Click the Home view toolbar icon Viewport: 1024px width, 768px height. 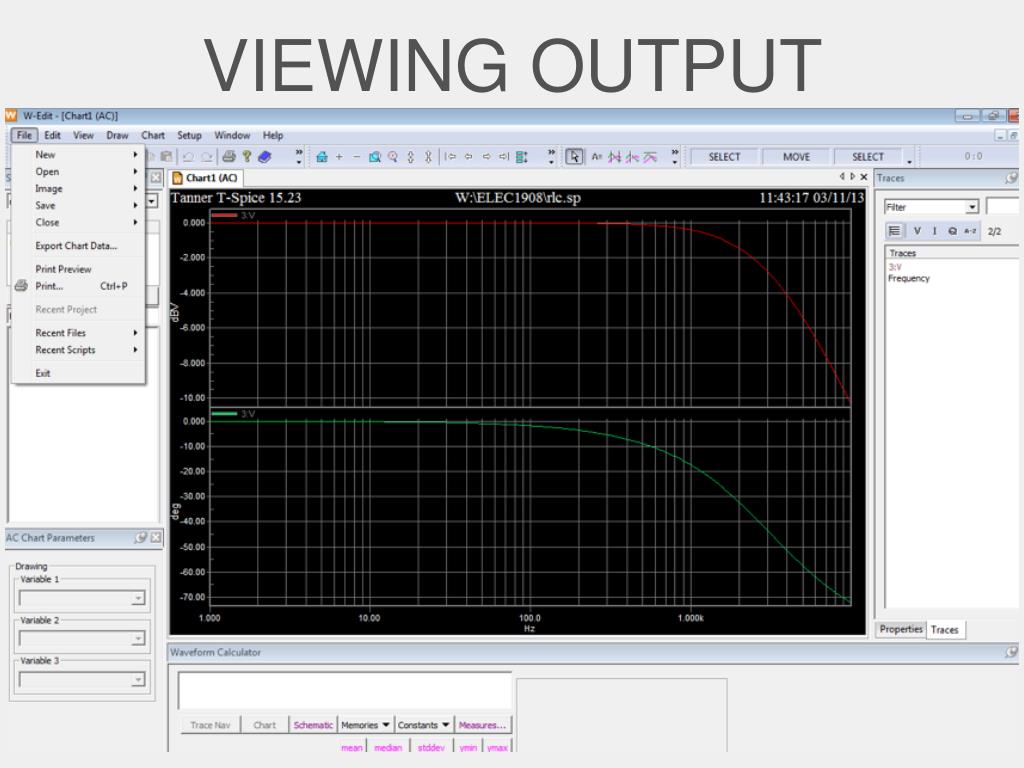(x=321, y=157)
